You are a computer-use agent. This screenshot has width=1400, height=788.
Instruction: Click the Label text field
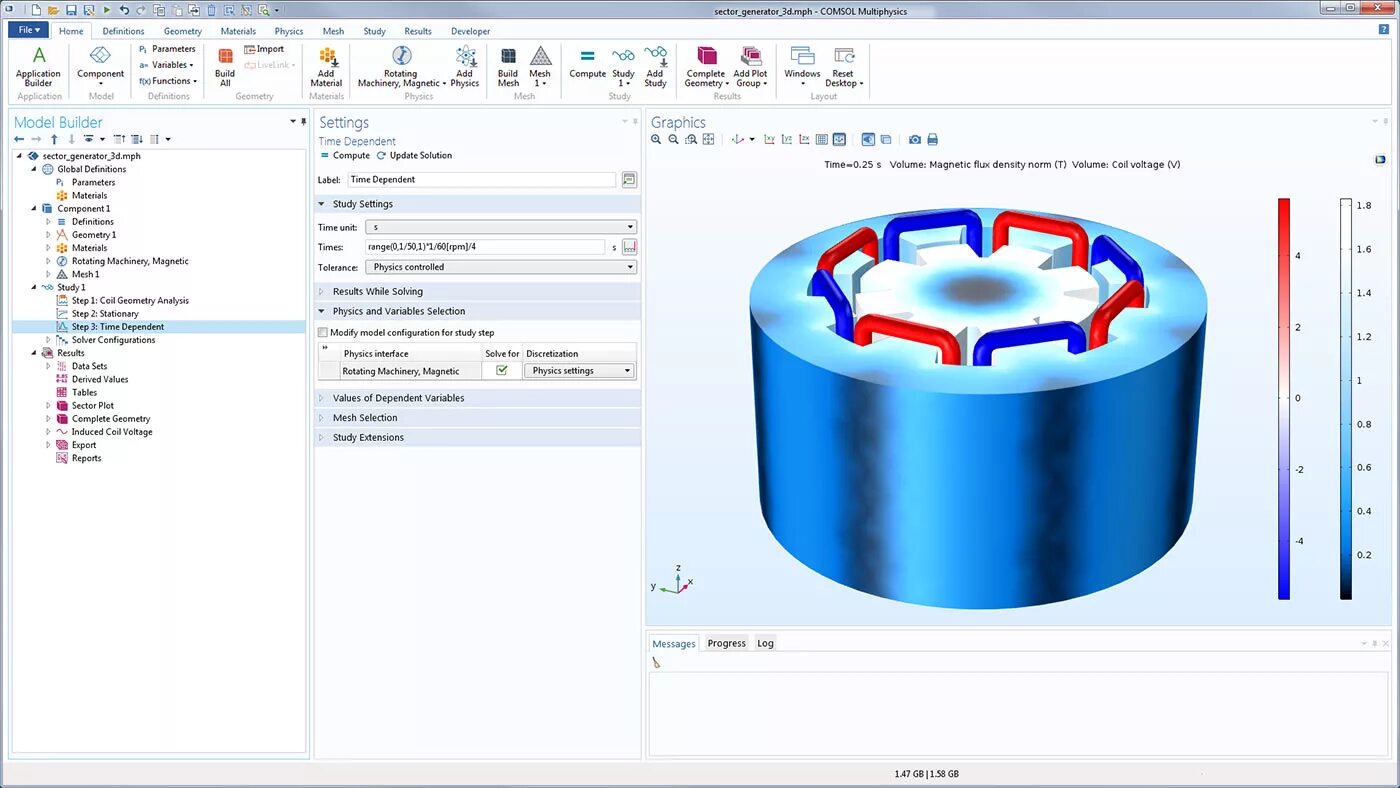tap(482, 180)
